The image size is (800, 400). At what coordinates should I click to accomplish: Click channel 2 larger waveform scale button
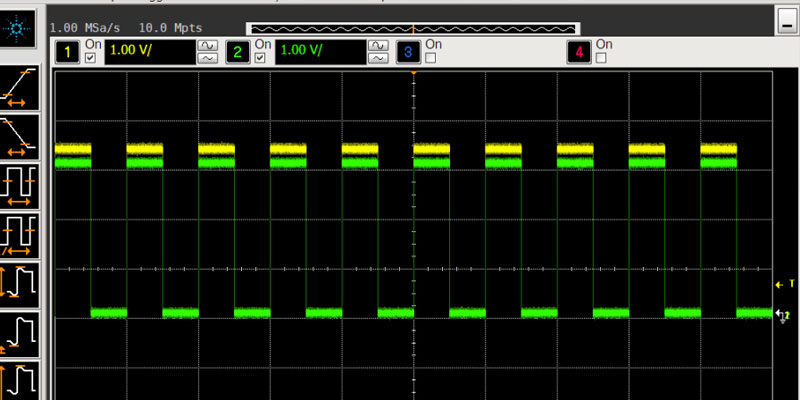378,45
